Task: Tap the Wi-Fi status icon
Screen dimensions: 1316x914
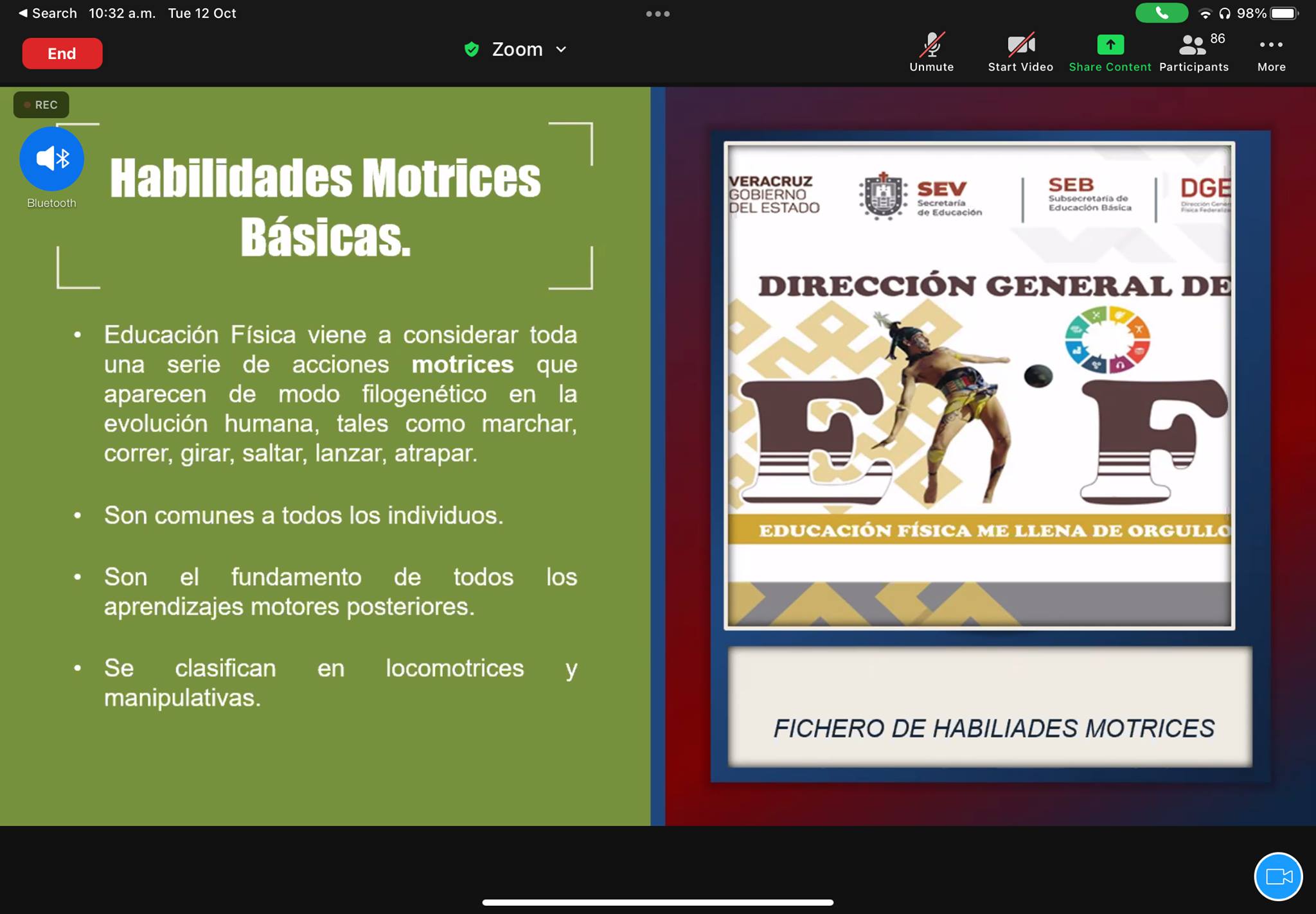Action: click(1205, 13)
